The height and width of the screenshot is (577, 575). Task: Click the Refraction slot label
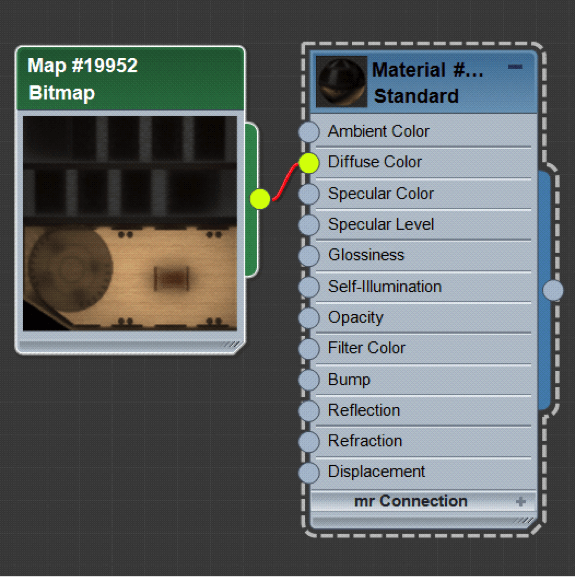(365, 441)
